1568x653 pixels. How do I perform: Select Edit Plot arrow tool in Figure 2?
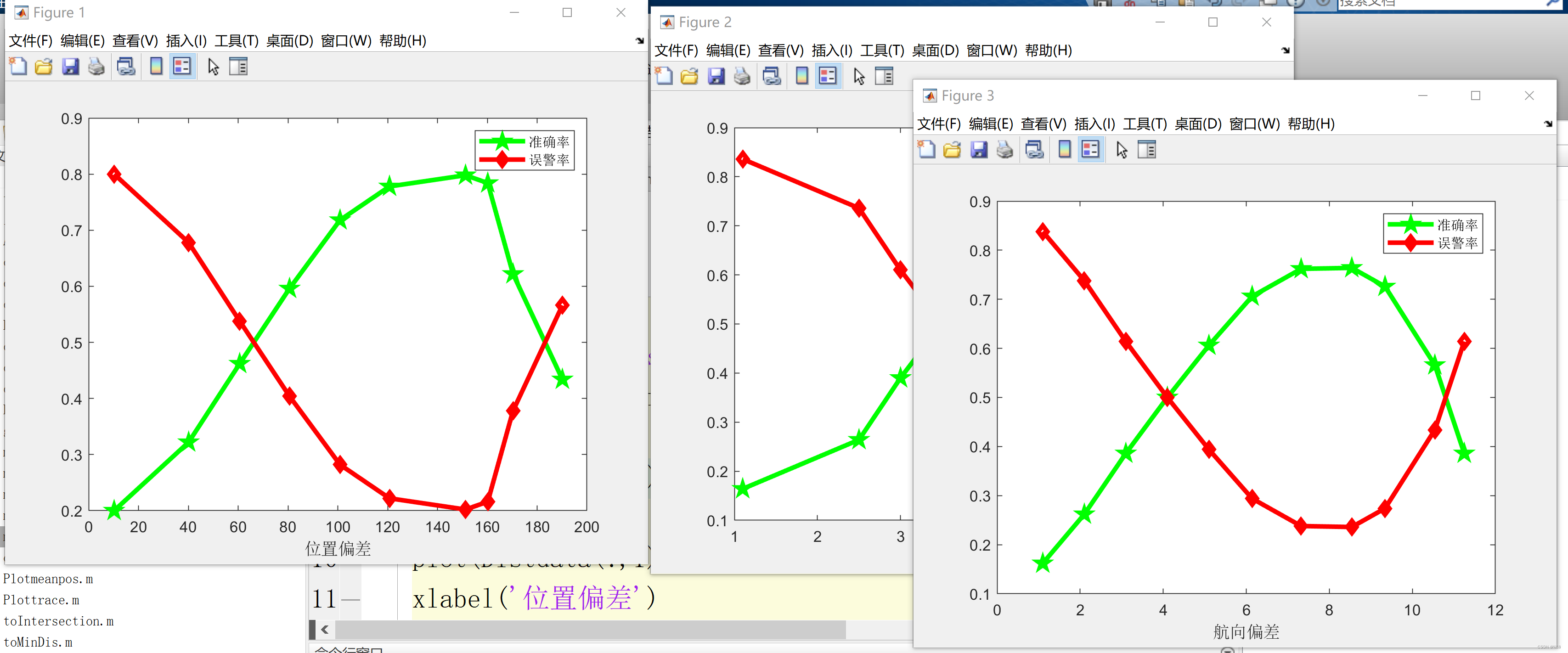point(859,76)
